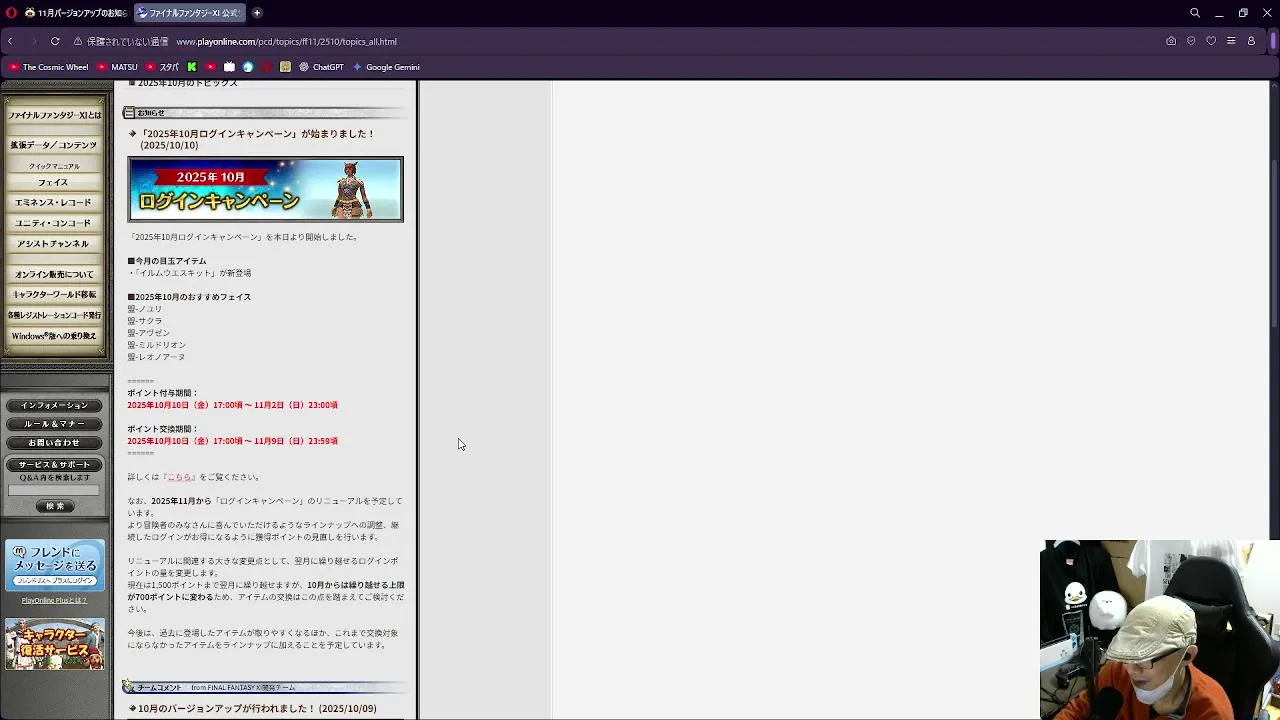
Task: Click the 検索 search button
Action: pyautogui.click(x=54, y=507)
